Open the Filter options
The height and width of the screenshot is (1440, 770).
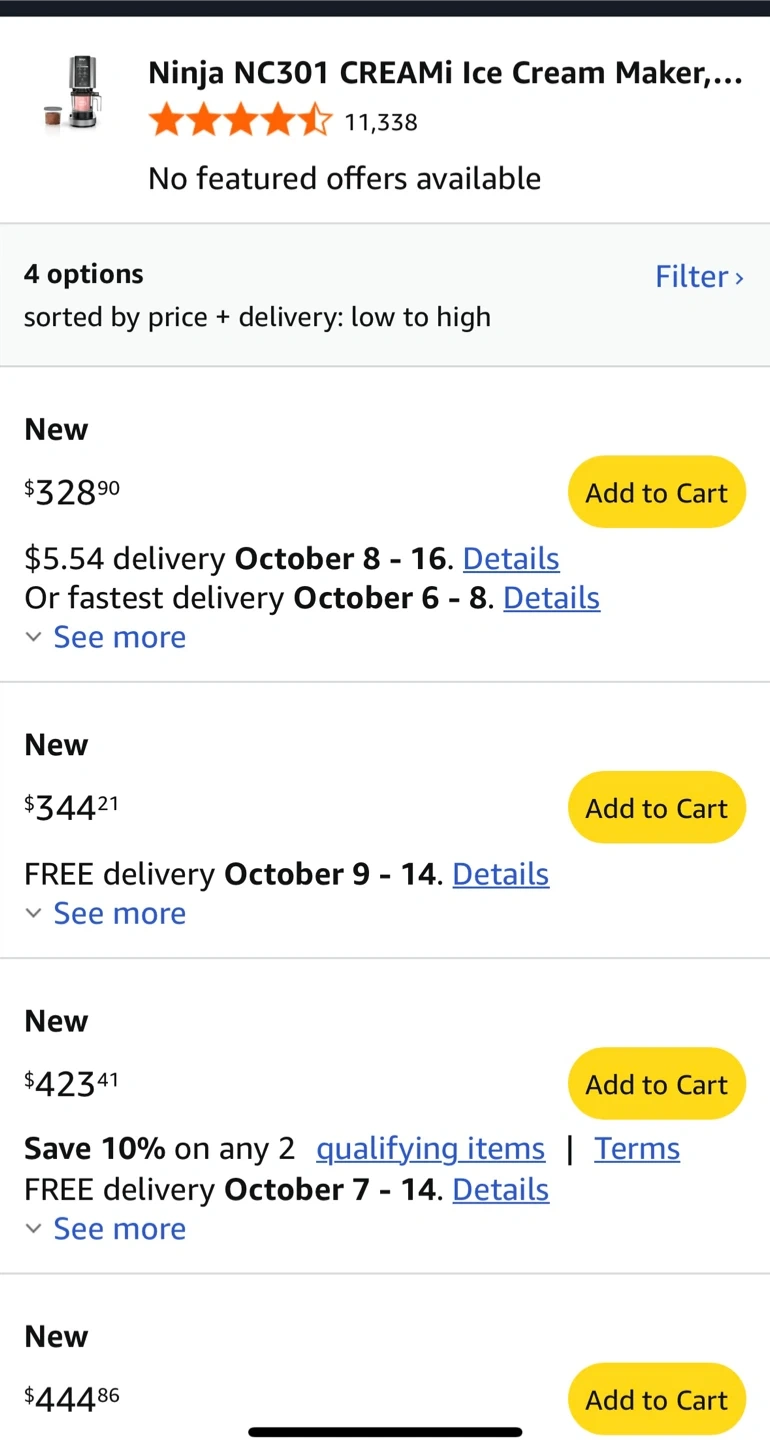(x=699, y=276)
